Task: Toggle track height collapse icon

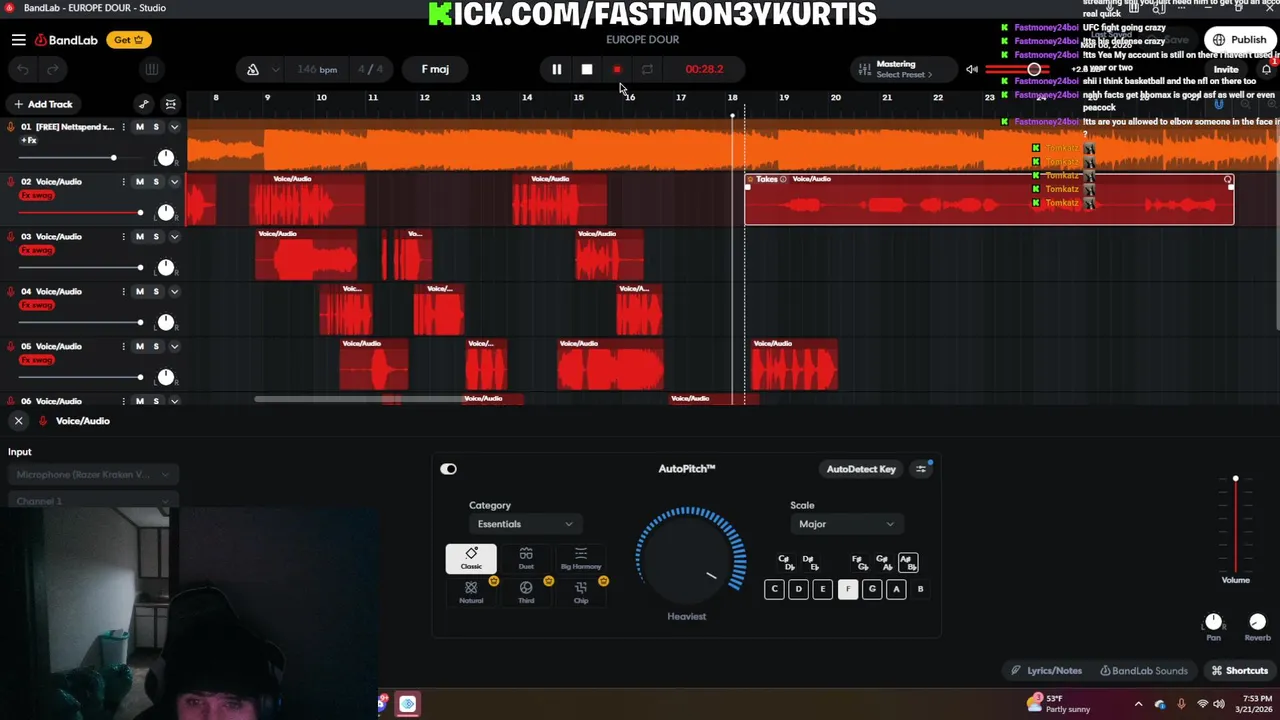Action: pos(171,104)
